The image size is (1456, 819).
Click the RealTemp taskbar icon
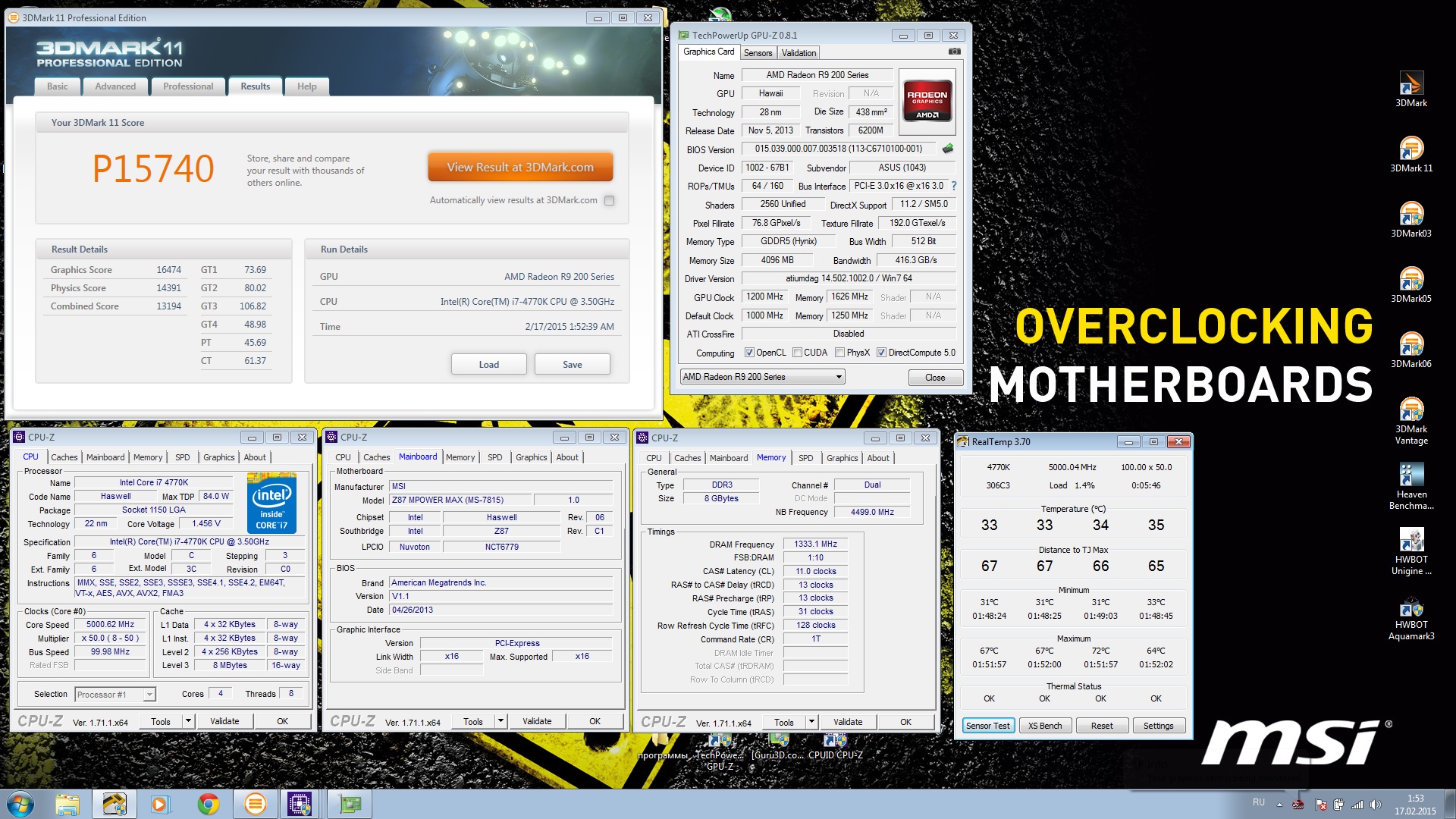coord(115,804)
